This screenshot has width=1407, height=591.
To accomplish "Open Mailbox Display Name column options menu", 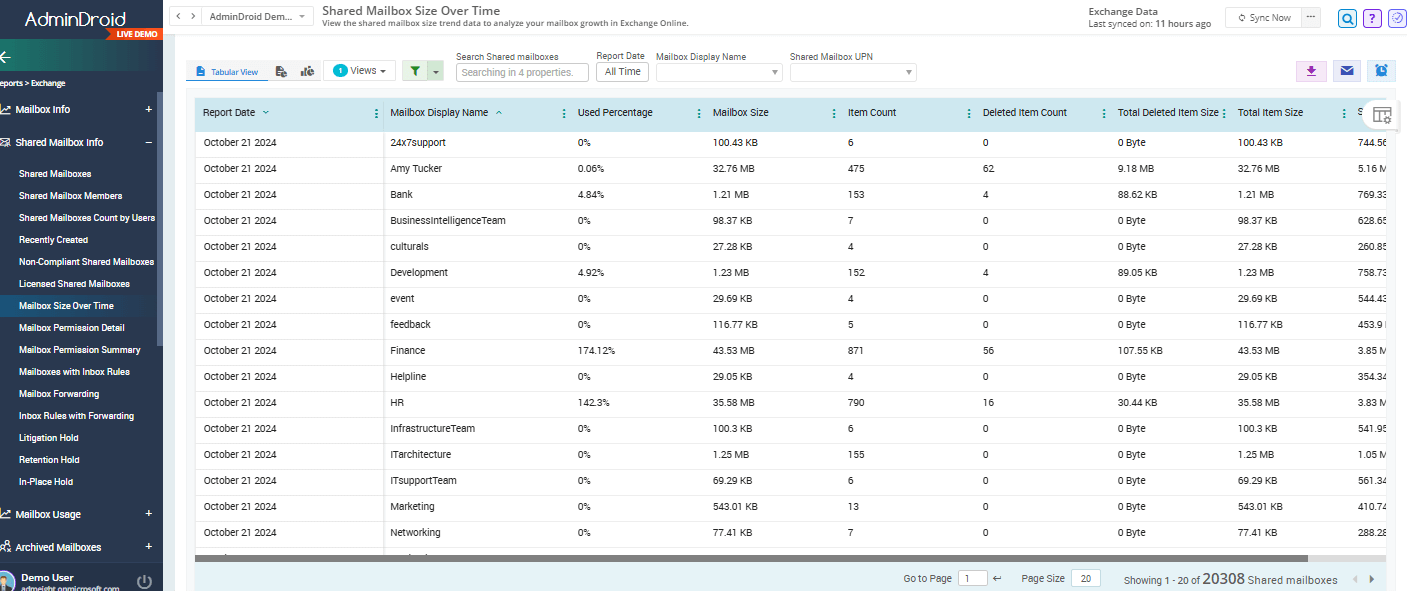I will click(564, 113).
